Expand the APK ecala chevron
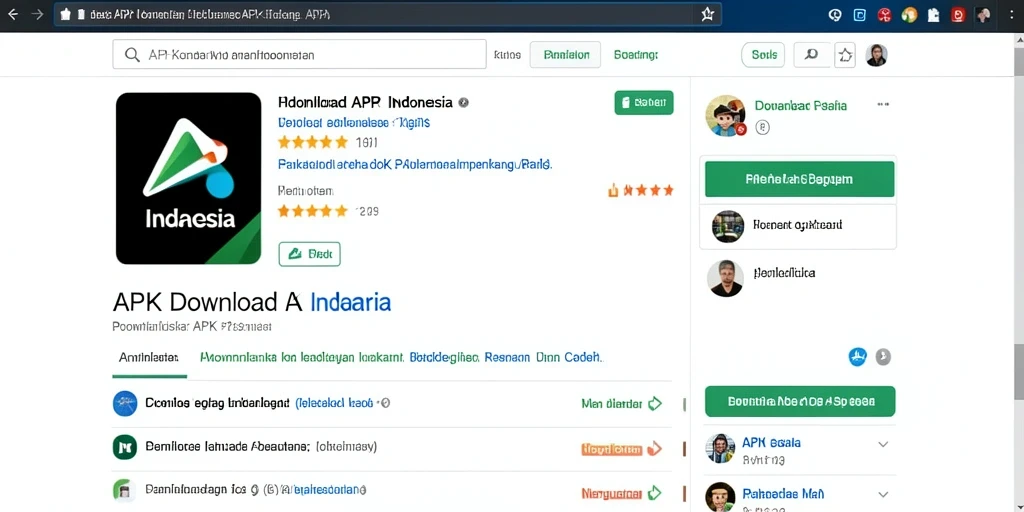The width and height of the screenshot is (1024, 512). (x=883, y=445)
